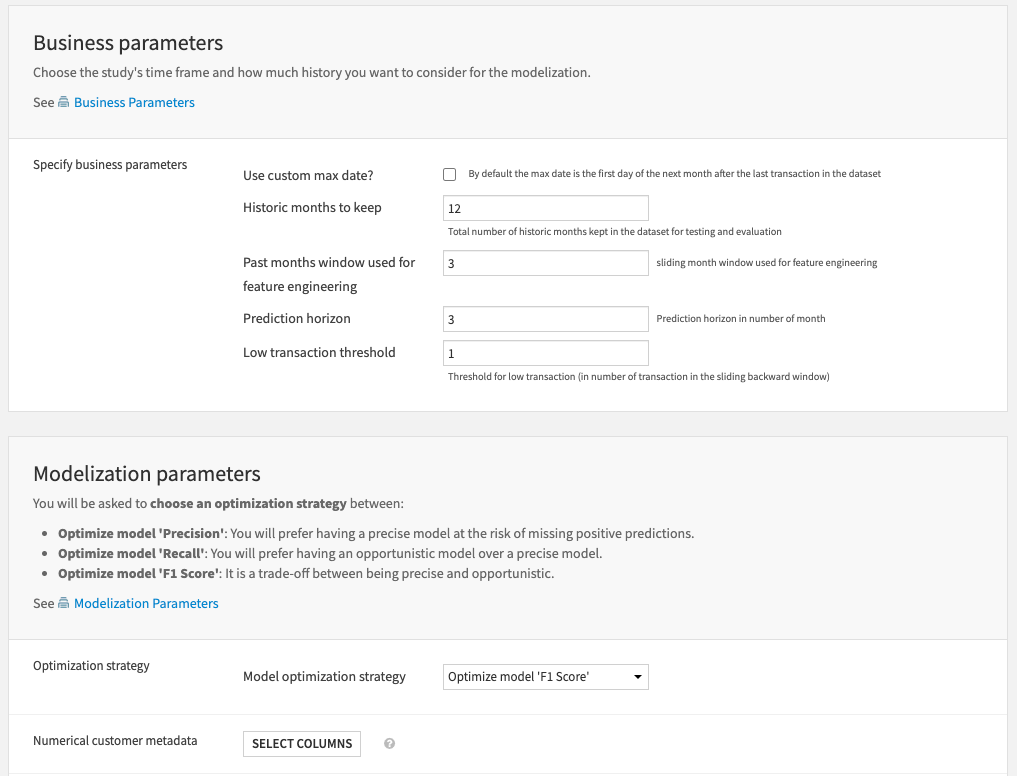Click the 'Use custom max date?' label
Viewport: 1017px width, 776px height.
[307, 174]
